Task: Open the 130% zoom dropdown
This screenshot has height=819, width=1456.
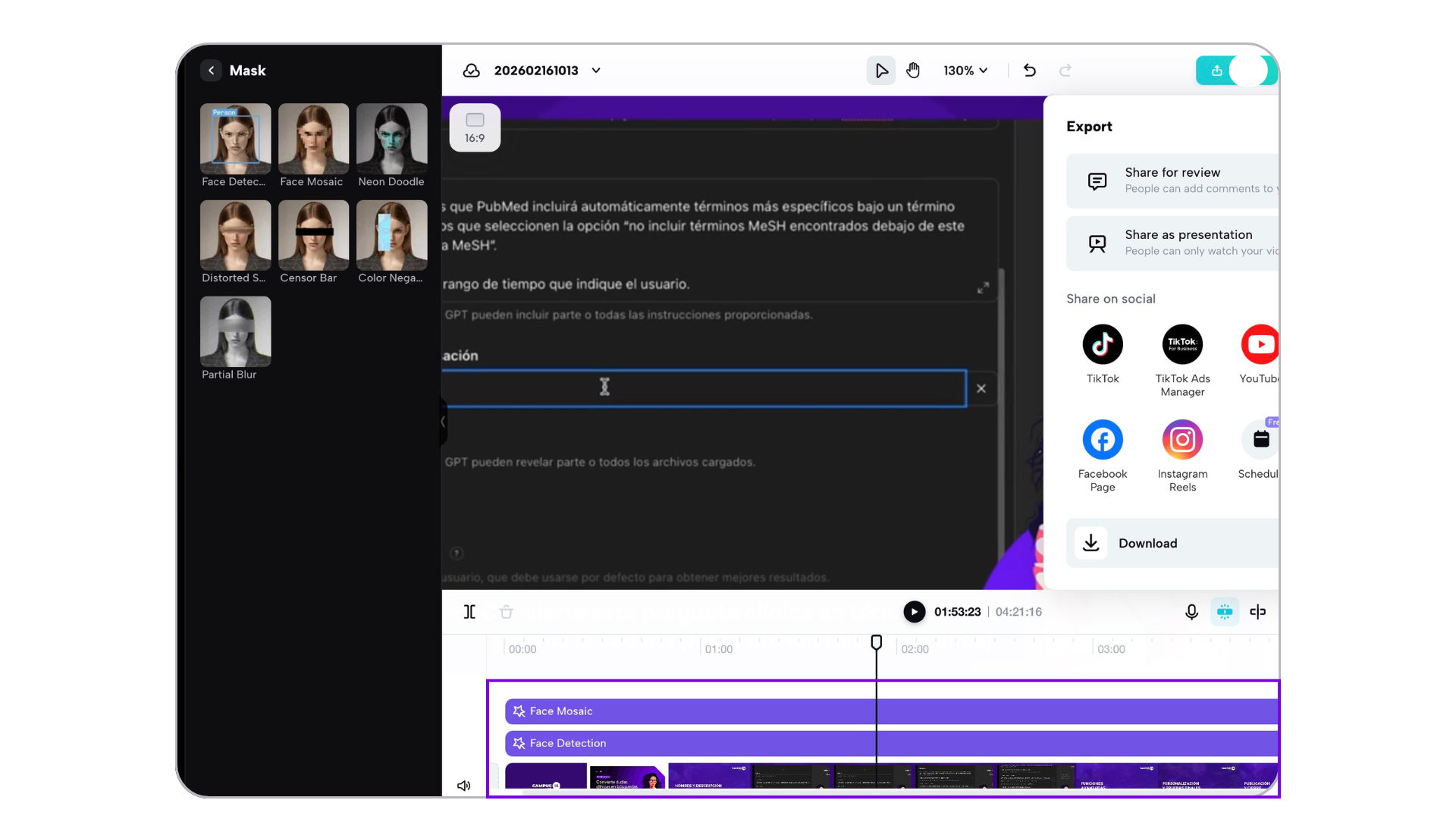Action: 965,71
